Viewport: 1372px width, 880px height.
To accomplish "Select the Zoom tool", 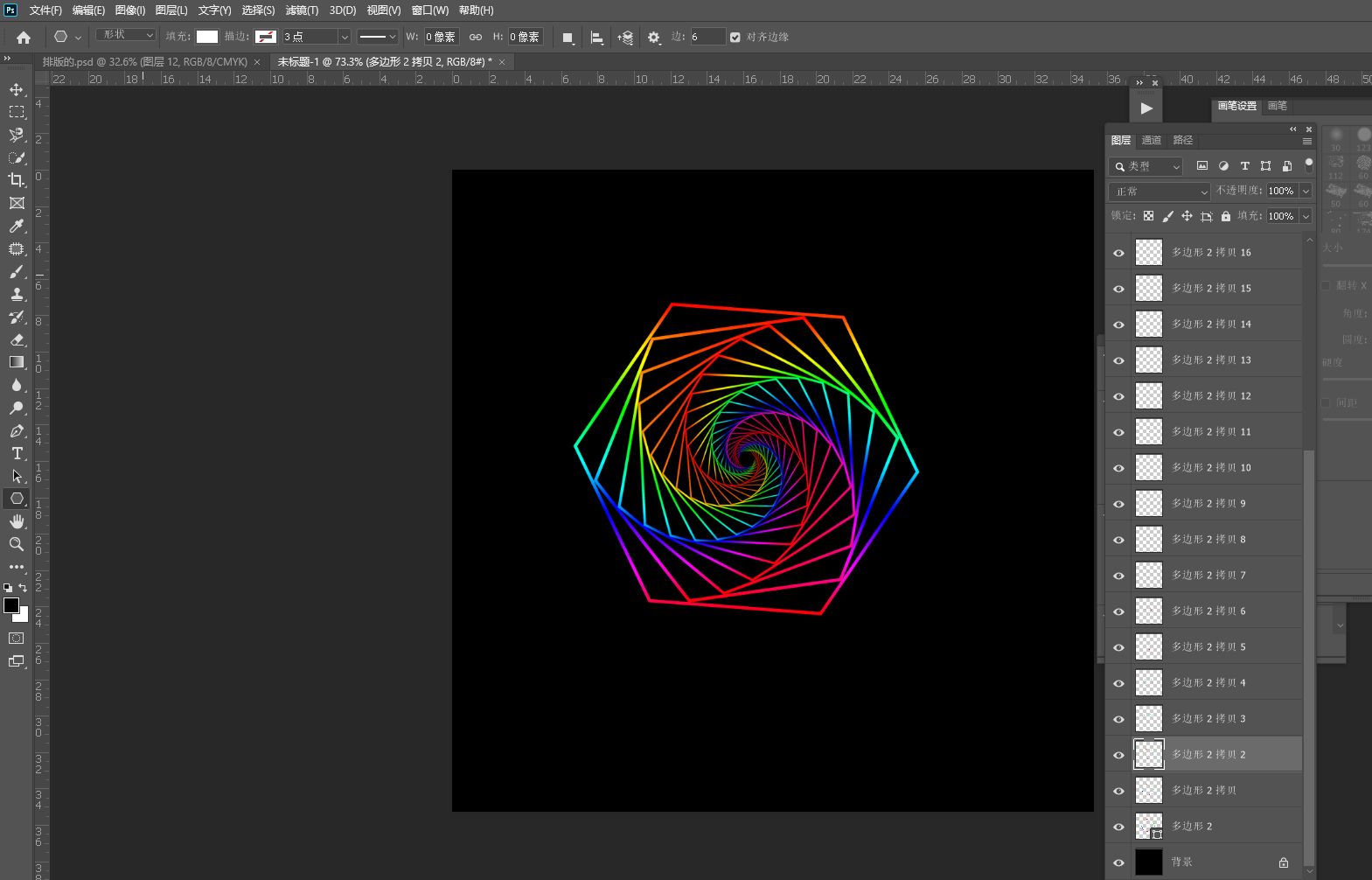I will pos(17,544).
